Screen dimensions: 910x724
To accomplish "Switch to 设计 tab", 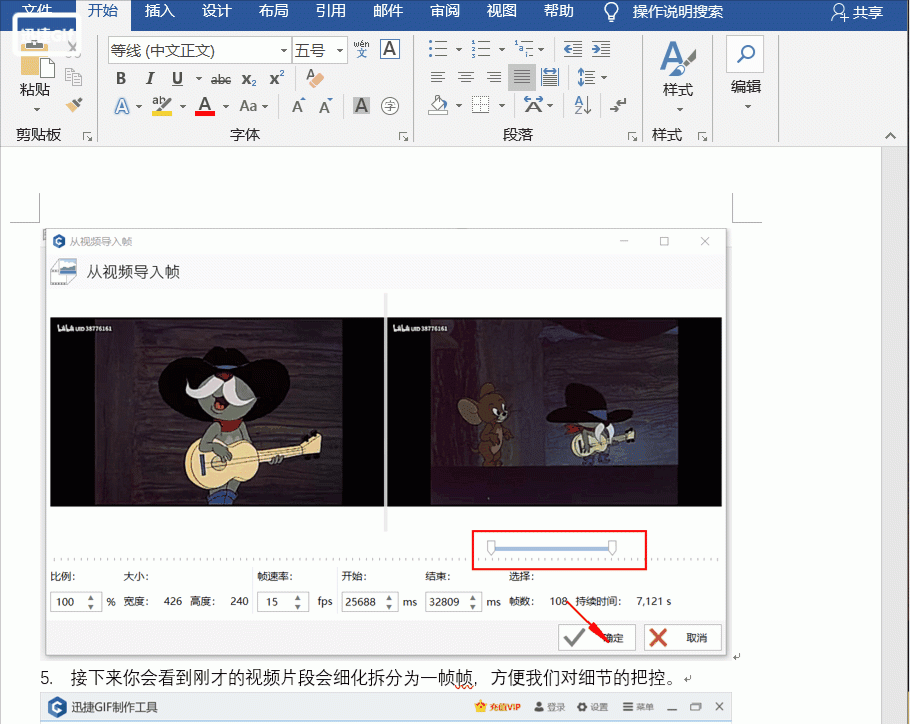I will (216, 11).
